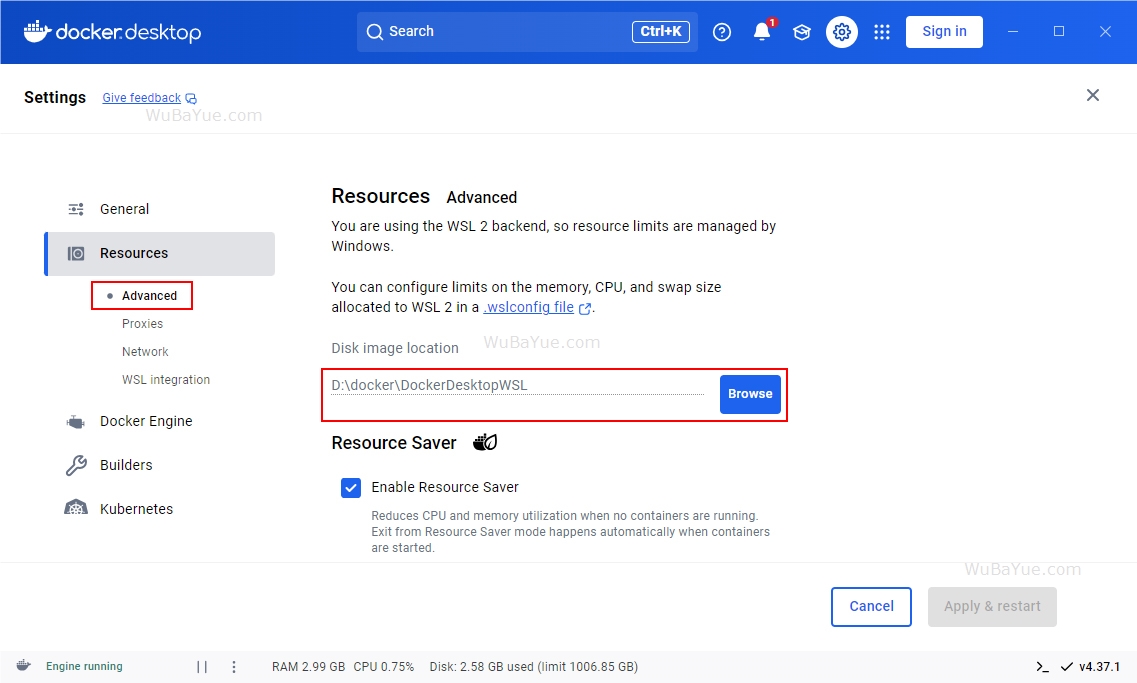The height and width of the screenshot is (683, 1137).
Task: Minimize the Docker Desktop window
Action: coord(1013,32)
